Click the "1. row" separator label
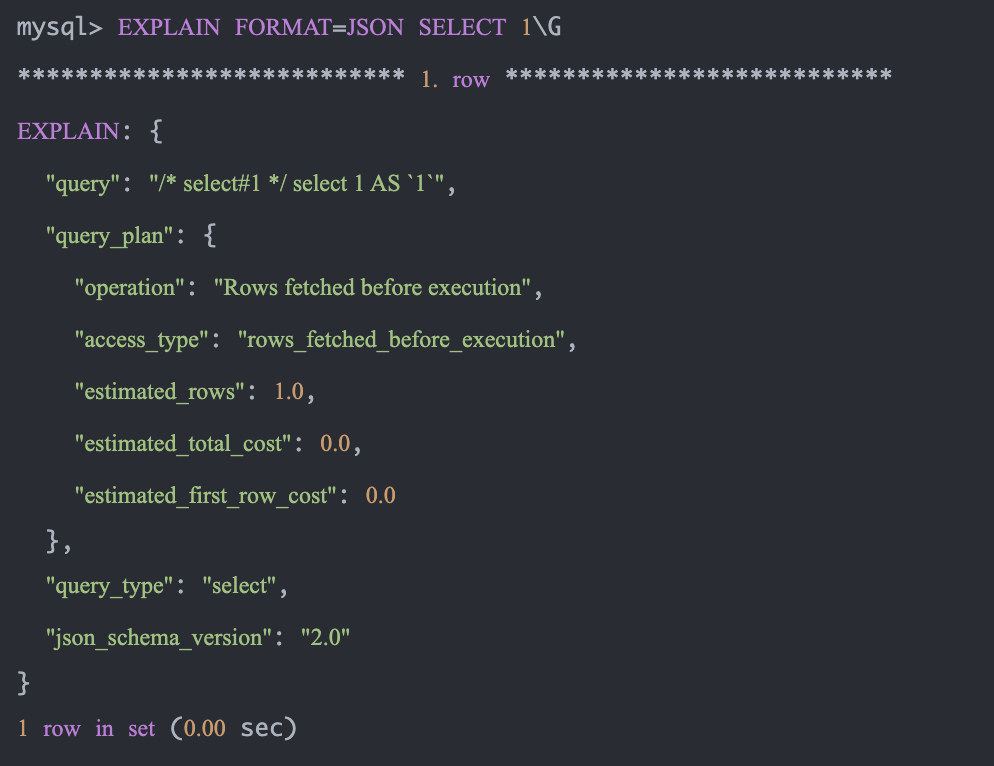Screen dimensions: 994x766 click(455, 80)
